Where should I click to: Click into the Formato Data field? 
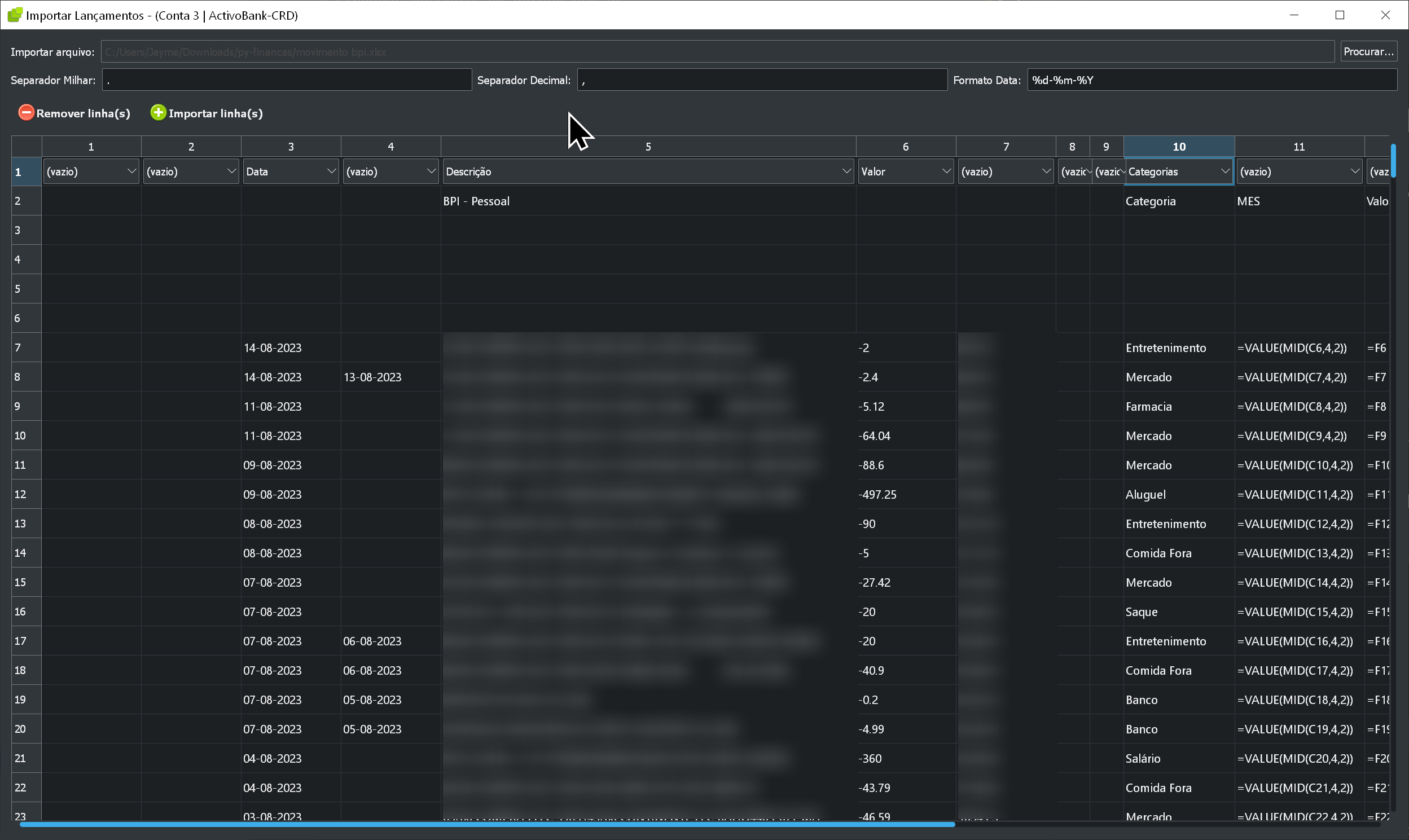(1212, 80)
